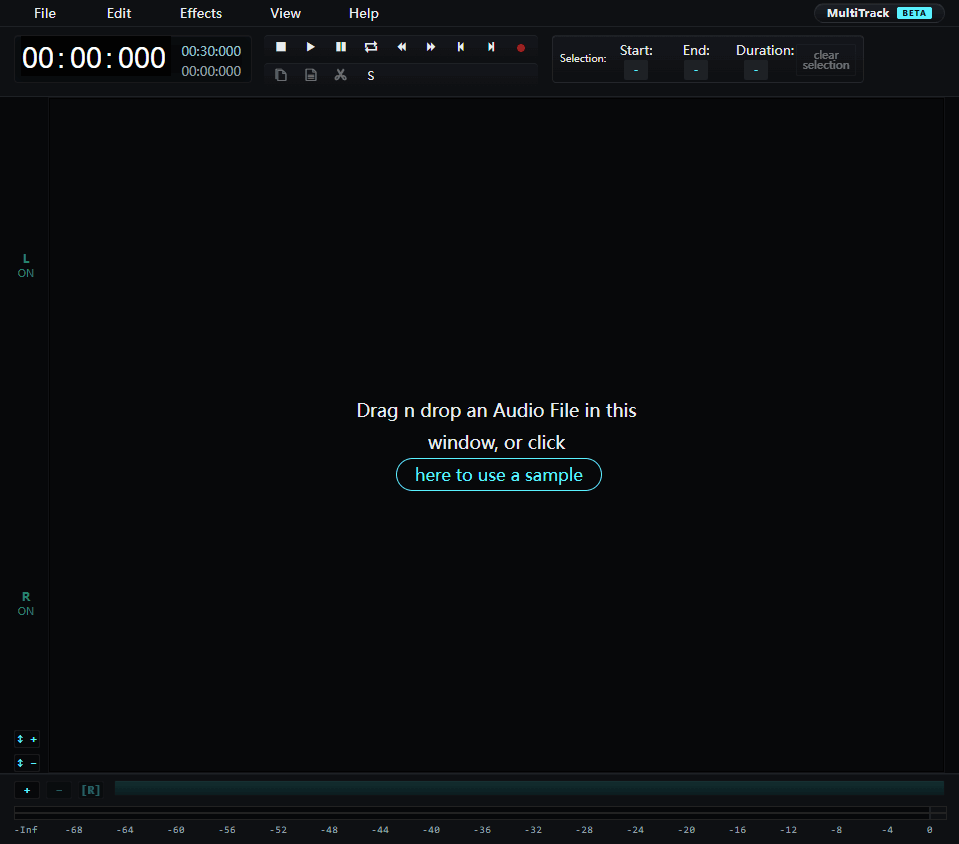Viewport: 959px width, 844px height.
Task: Toggle loop playback icon
Action: point(371,47)
